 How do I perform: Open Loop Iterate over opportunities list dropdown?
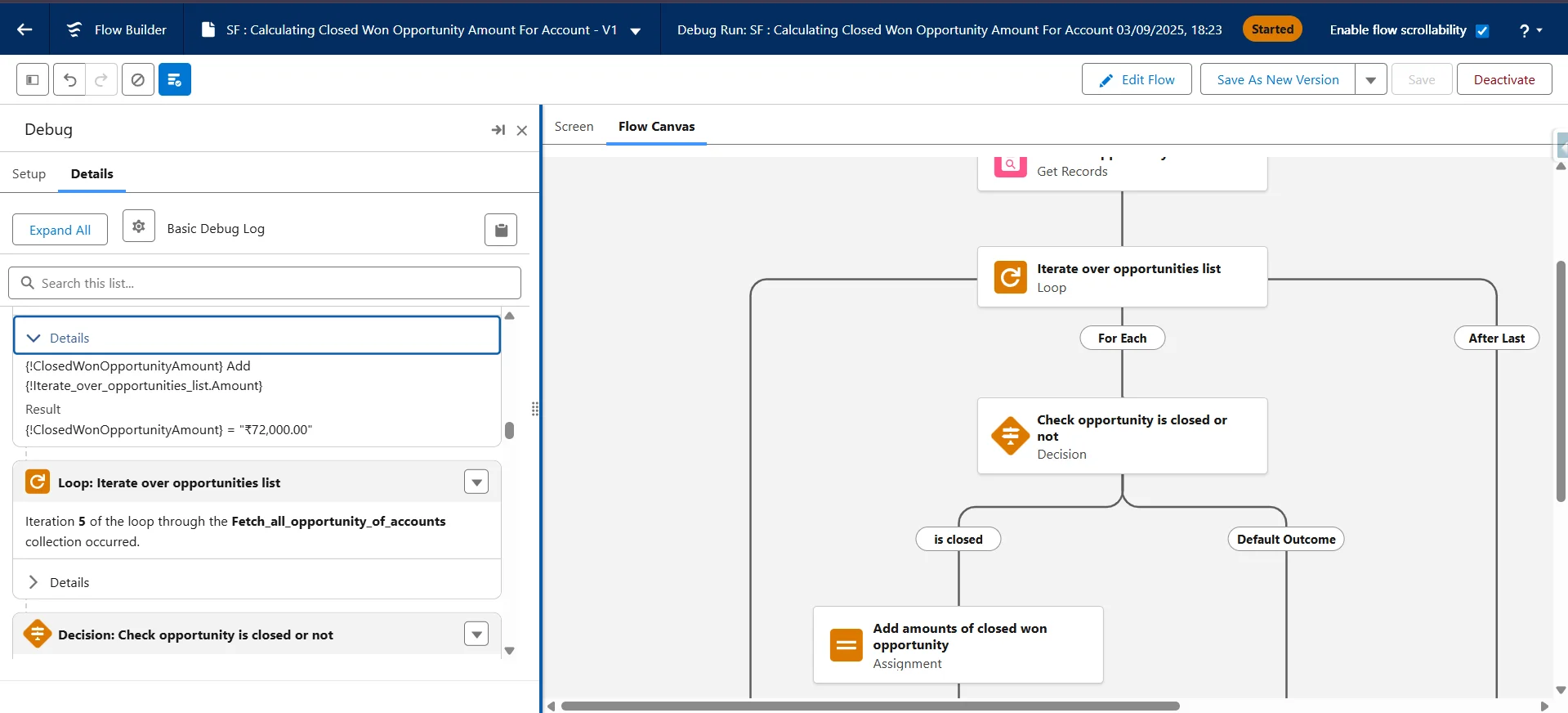tap(476, 482)
